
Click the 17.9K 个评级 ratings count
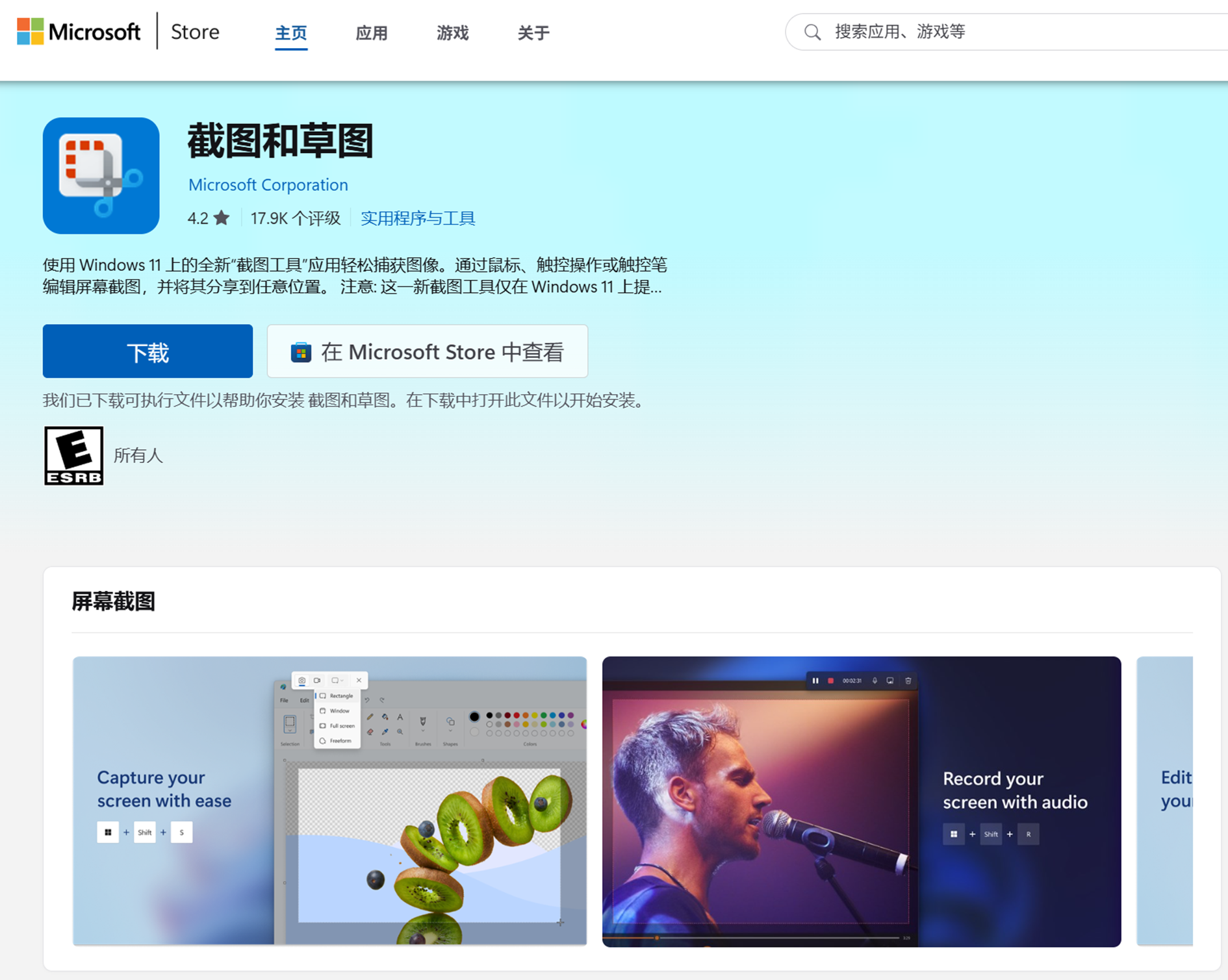click(295, 218)
